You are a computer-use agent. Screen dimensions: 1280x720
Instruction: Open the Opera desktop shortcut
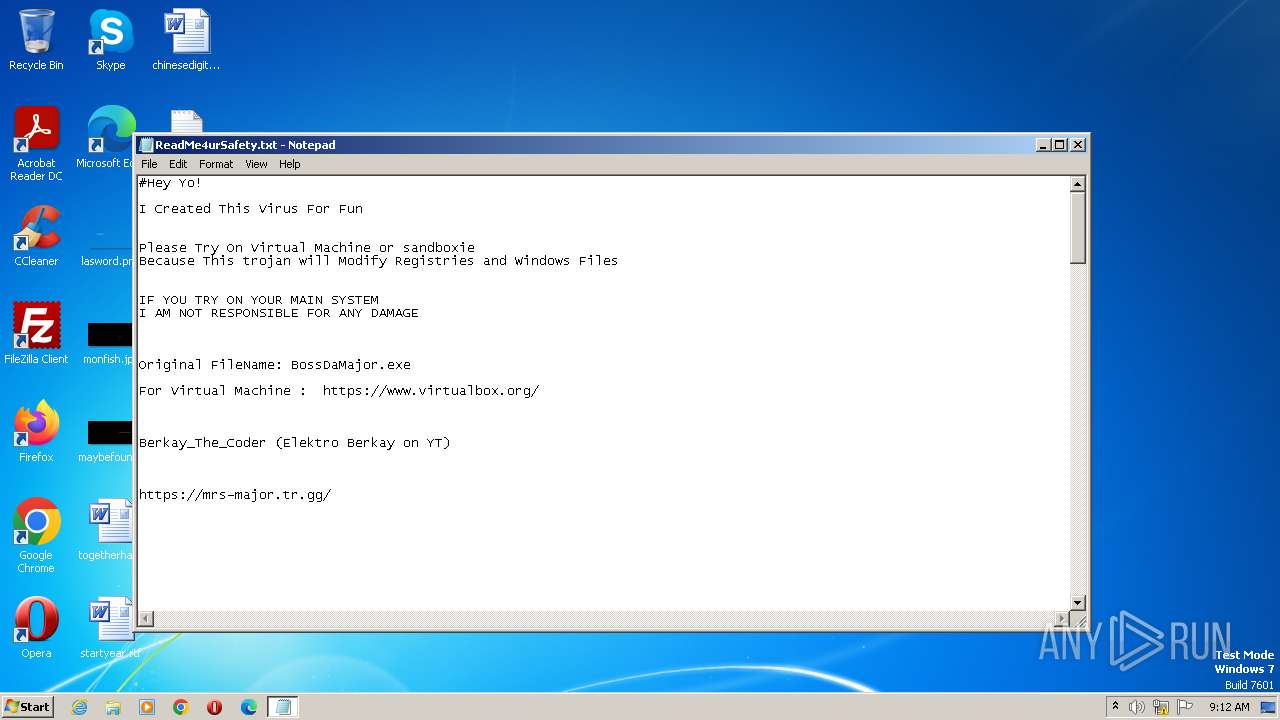coord(36,628)
